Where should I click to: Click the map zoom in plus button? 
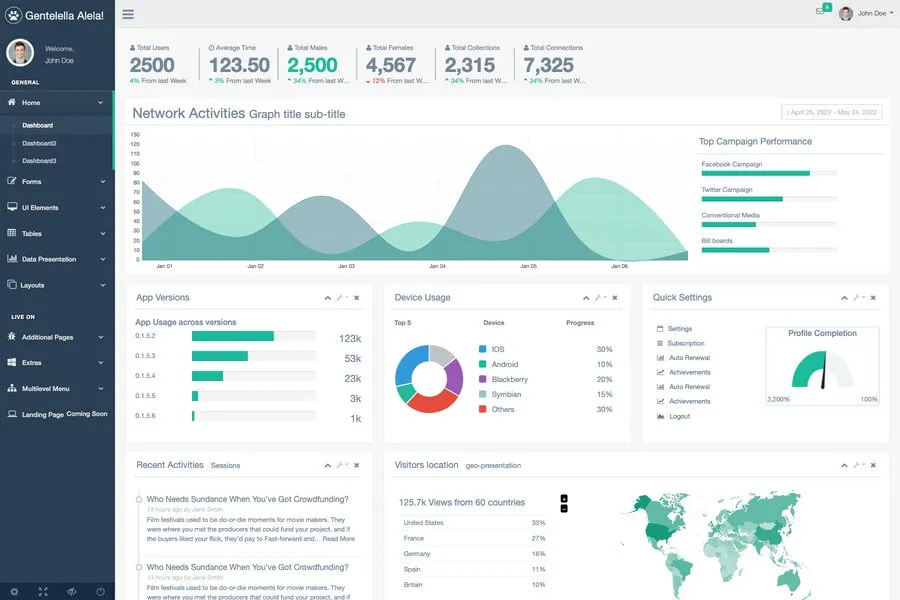pos(564,498)
